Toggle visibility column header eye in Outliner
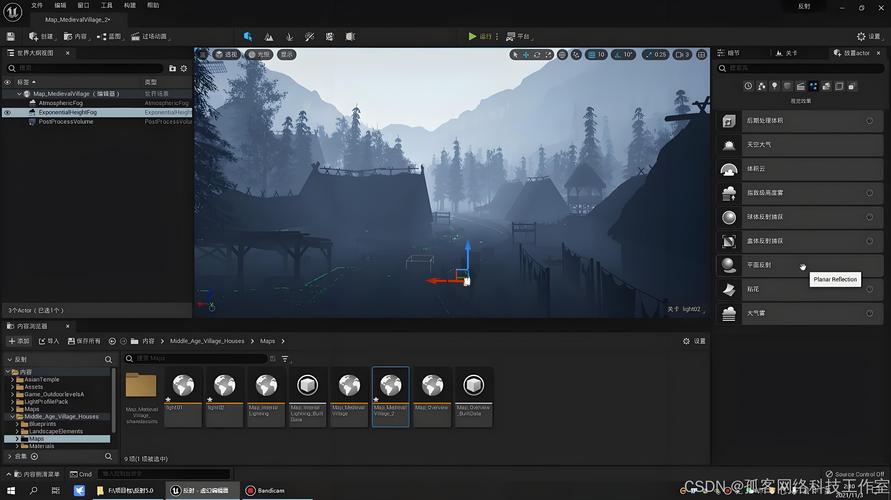This screenshot has width=891, height=500. point(7,82)
